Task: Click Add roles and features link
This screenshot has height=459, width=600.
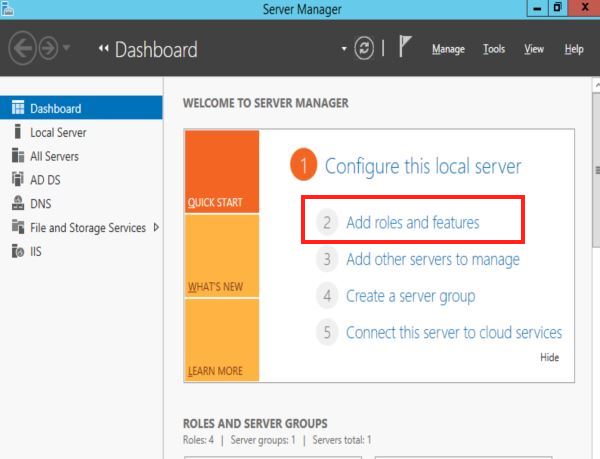Action: 412,222
